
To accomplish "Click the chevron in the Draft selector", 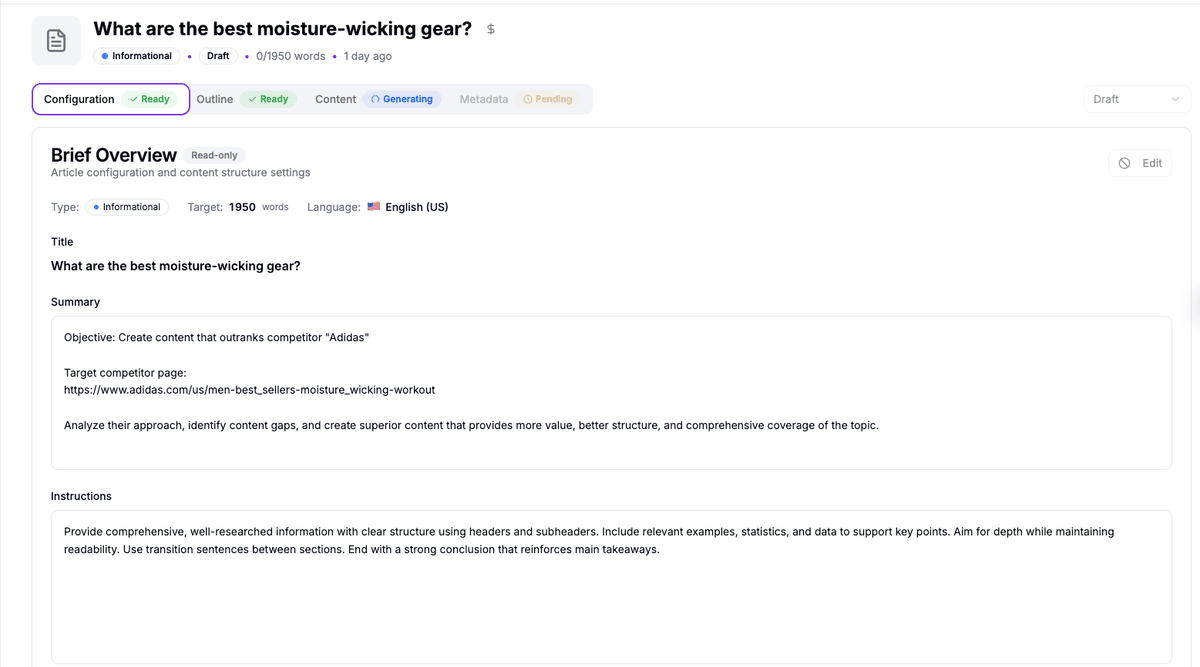I will [1175, 99].
